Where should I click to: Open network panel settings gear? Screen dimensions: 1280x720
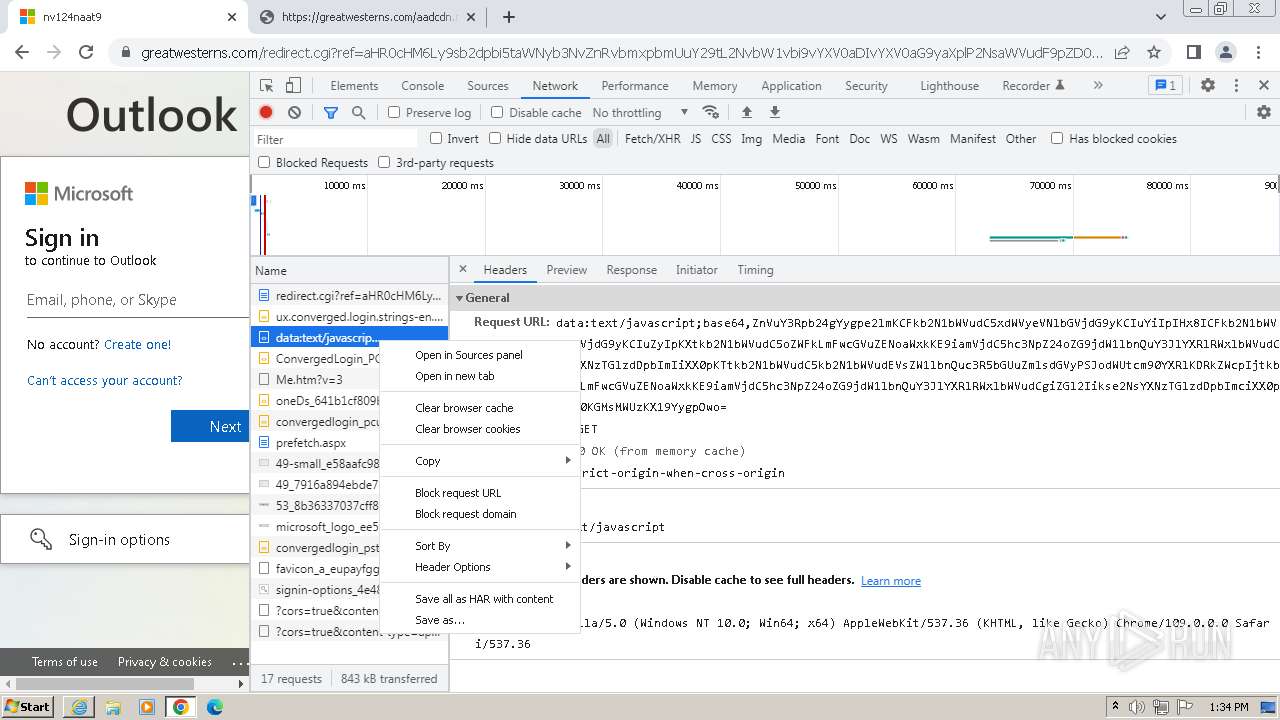point(1264,112)
